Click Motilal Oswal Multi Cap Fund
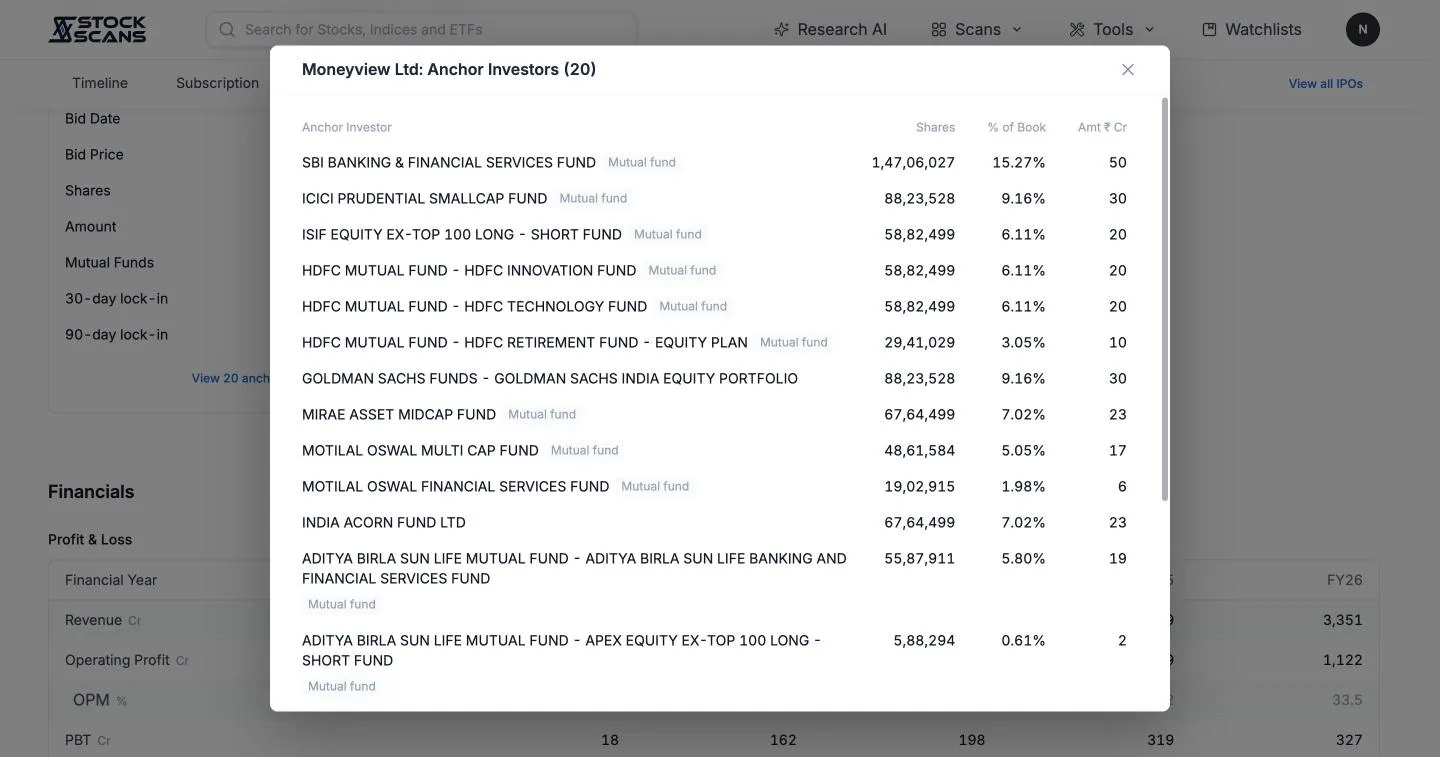The height and width of the screenshot is (757, 1440). point(420,451)
